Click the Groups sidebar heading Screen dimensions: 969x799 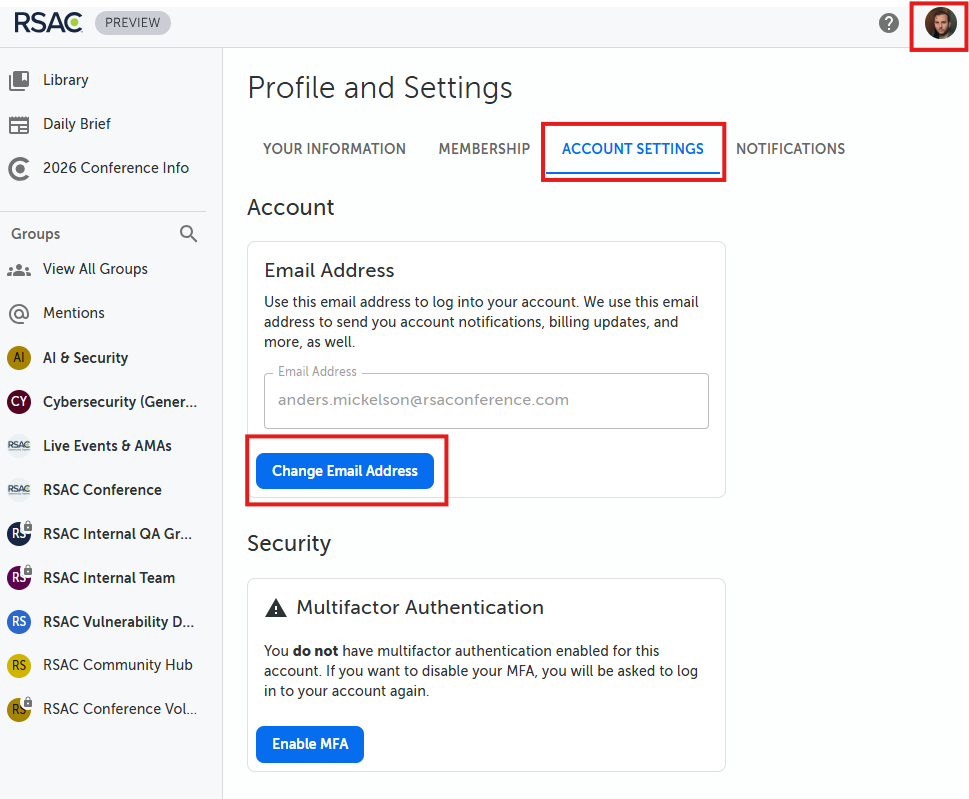pos(36,234)
